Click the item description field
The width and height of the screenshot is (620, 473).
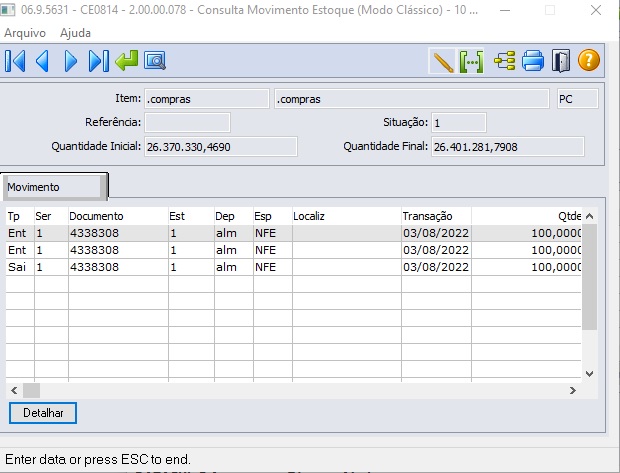(412, 99)
